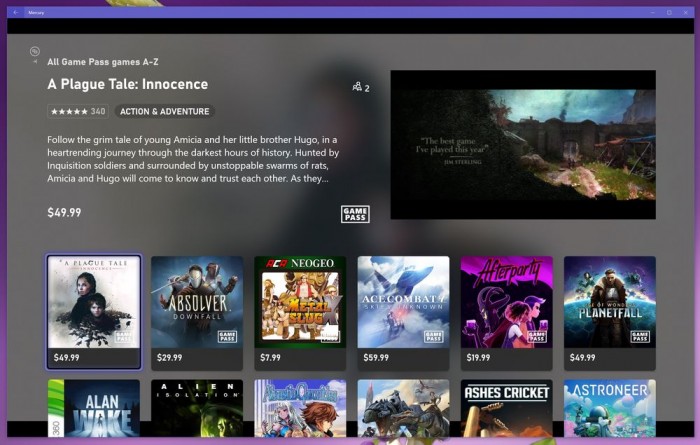Minimize the Mercury window
The image size is (700, 445).
(653, 12)
